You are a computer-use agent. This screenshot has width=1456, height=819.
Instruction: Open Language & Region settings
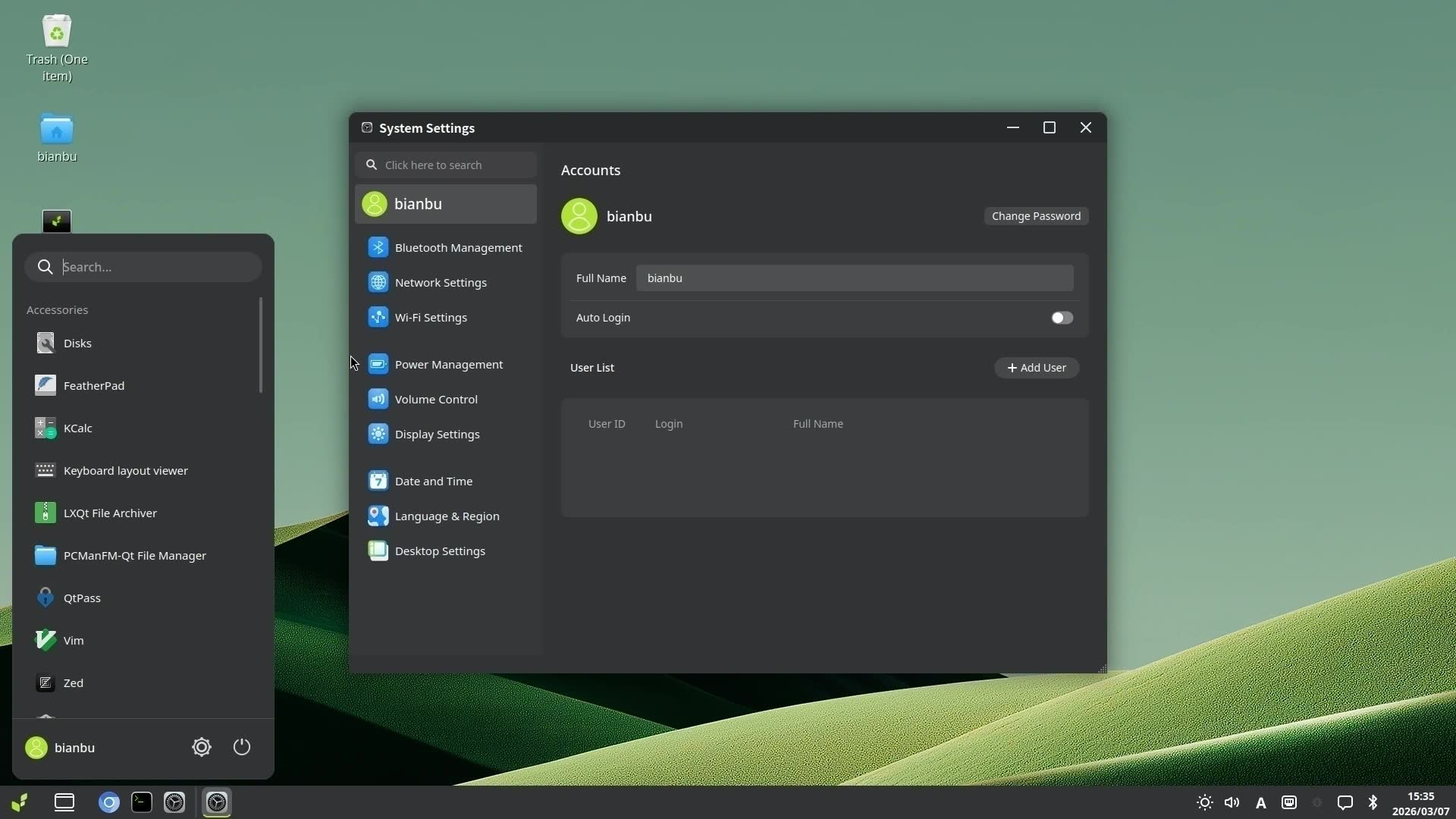445,516
